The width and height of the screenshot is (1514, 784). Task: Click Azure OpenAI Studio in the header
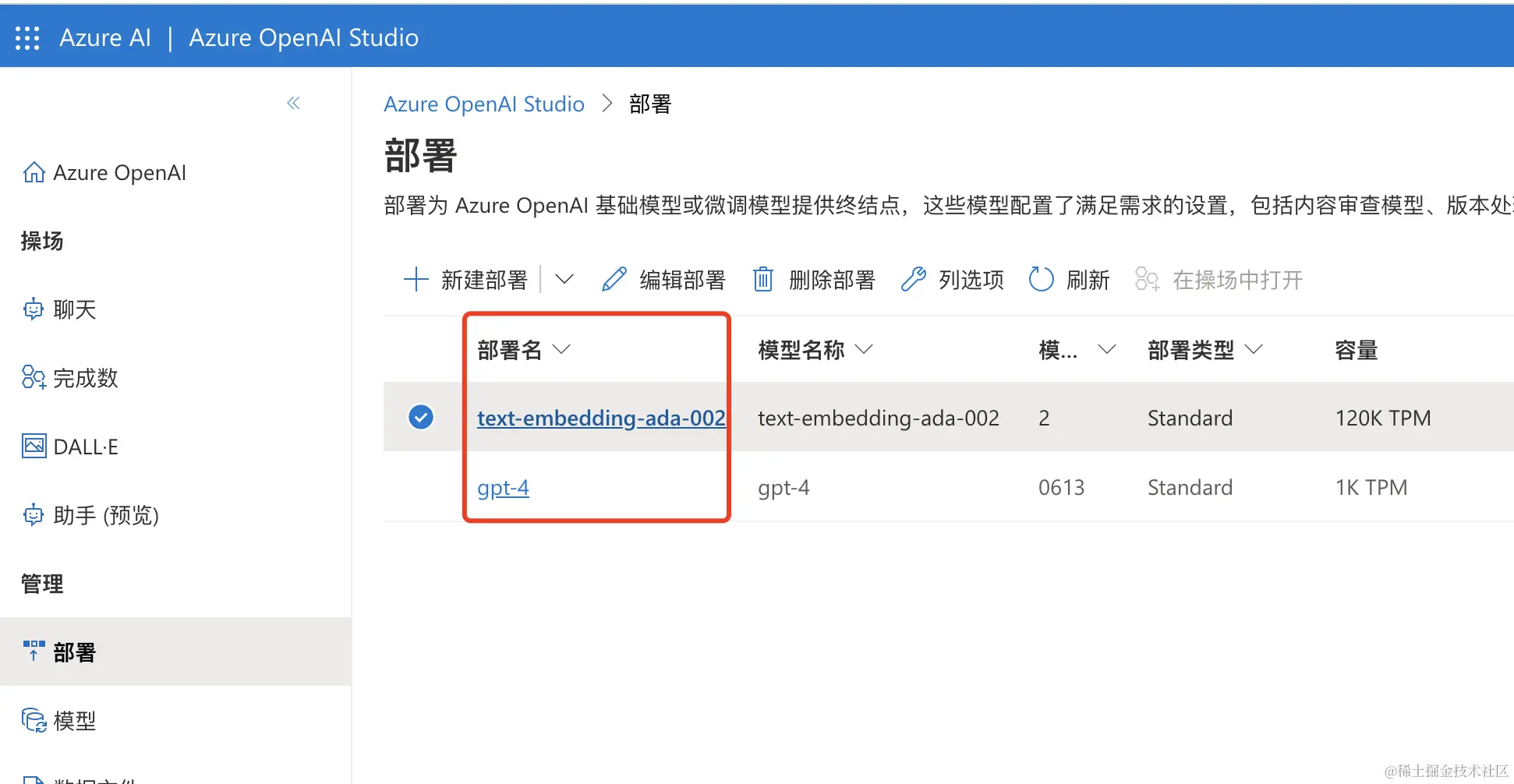[x=304, y=37]
